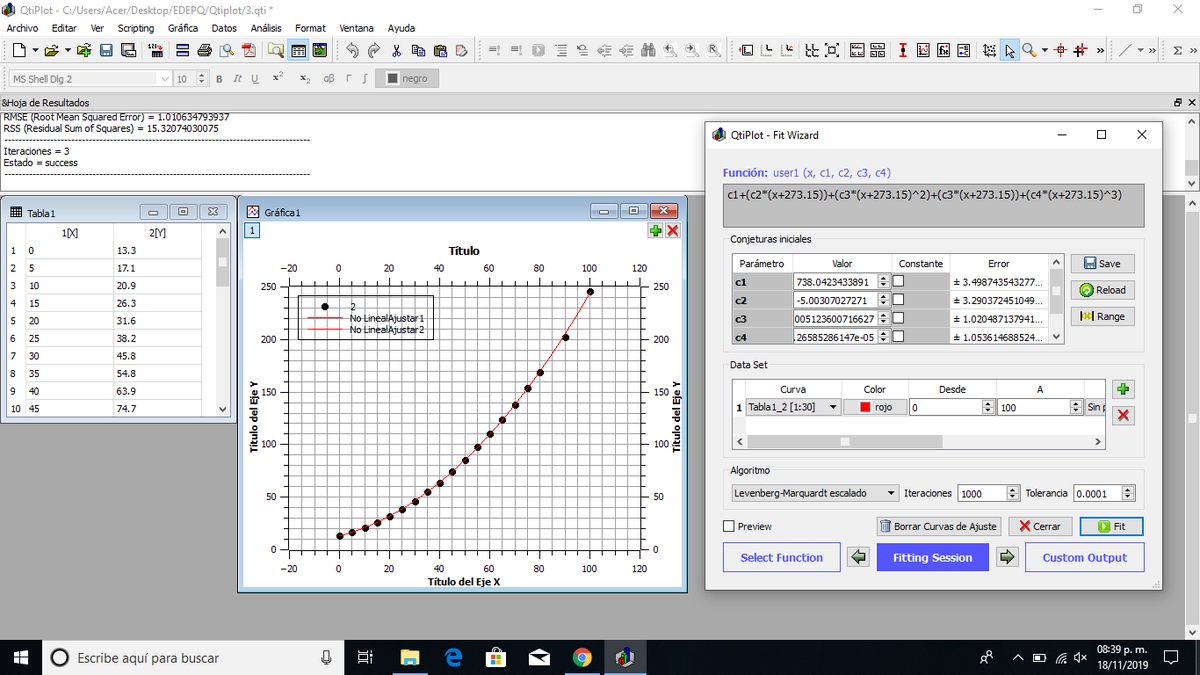The width and height of the screenshot is (1200, 675).
Task: Enable the Preview checkbox
Action: coord(729,526)
